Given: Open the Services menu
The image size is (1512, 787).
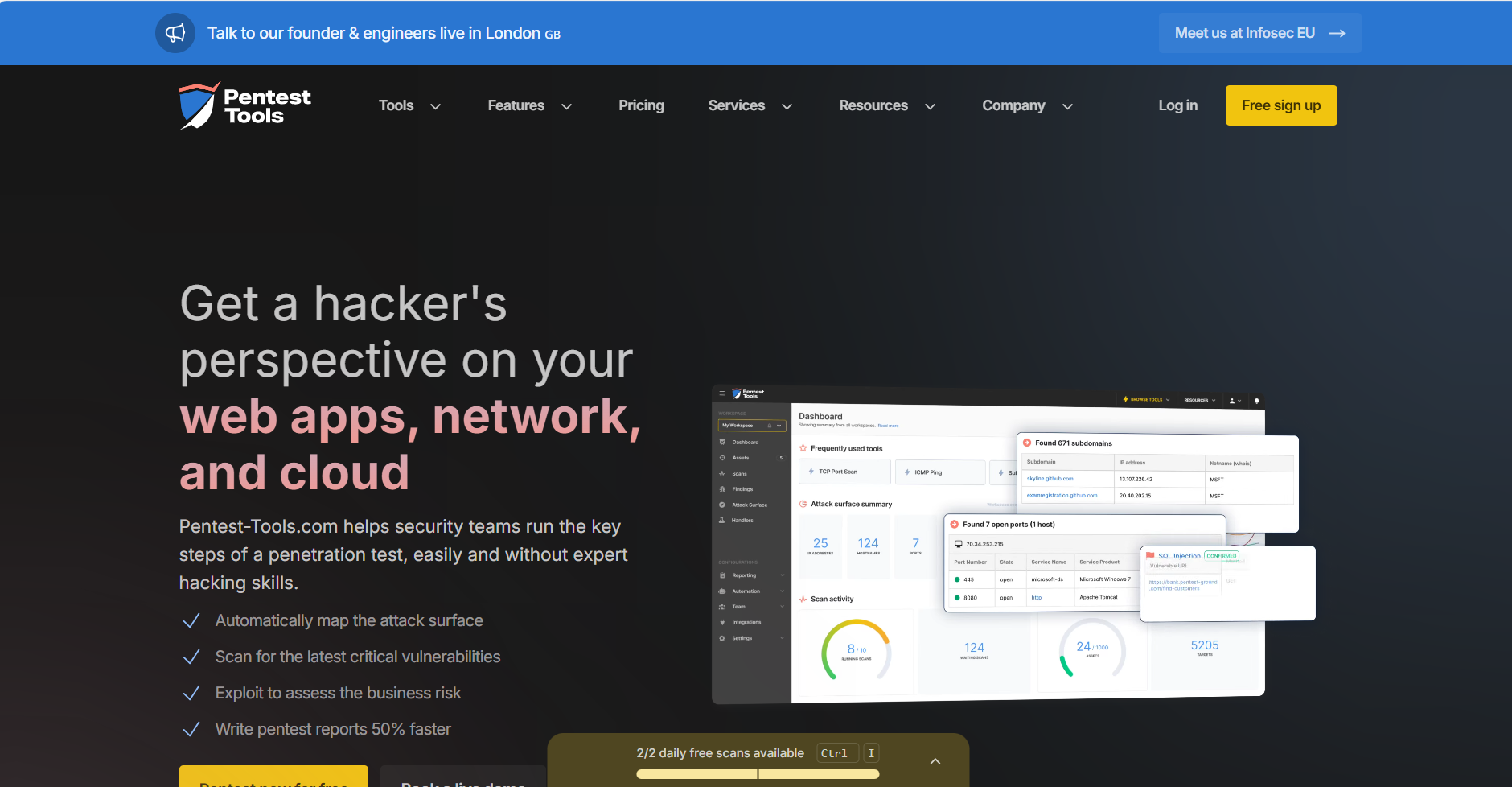Looking at the screenshot, I should (736, 105).
